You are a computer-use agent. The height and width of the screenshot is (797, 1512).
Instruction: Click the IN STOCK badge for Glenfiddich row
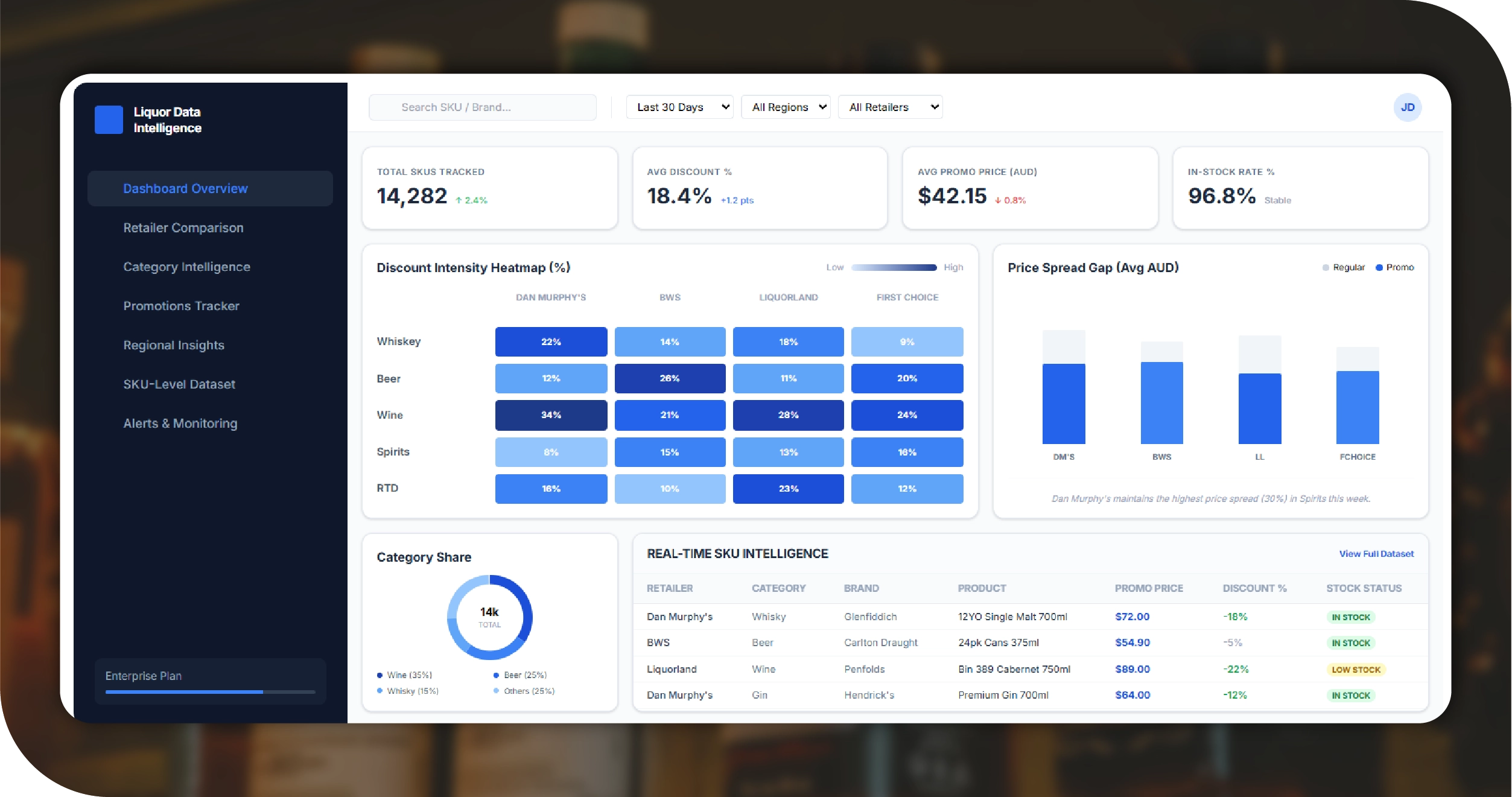[1351, 617]
